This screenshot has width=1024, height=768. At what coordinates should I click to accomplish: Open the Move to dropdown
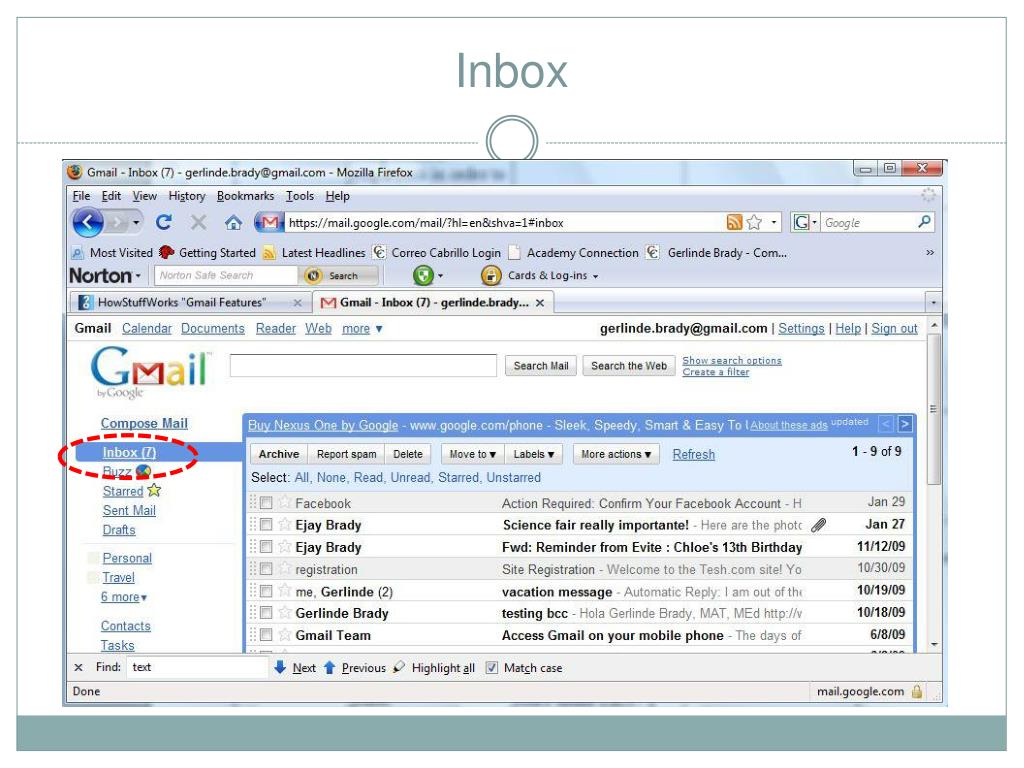point(473,454)
